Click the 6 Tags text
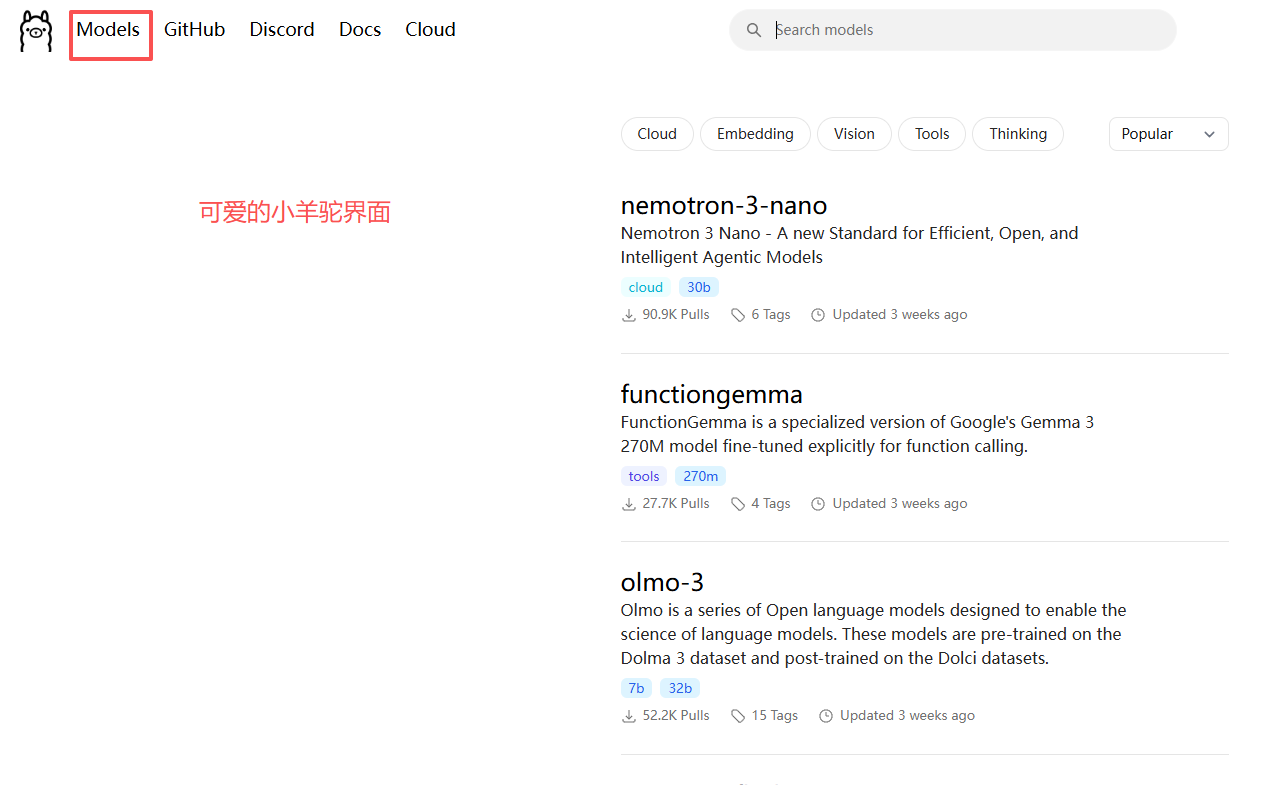 771,315
